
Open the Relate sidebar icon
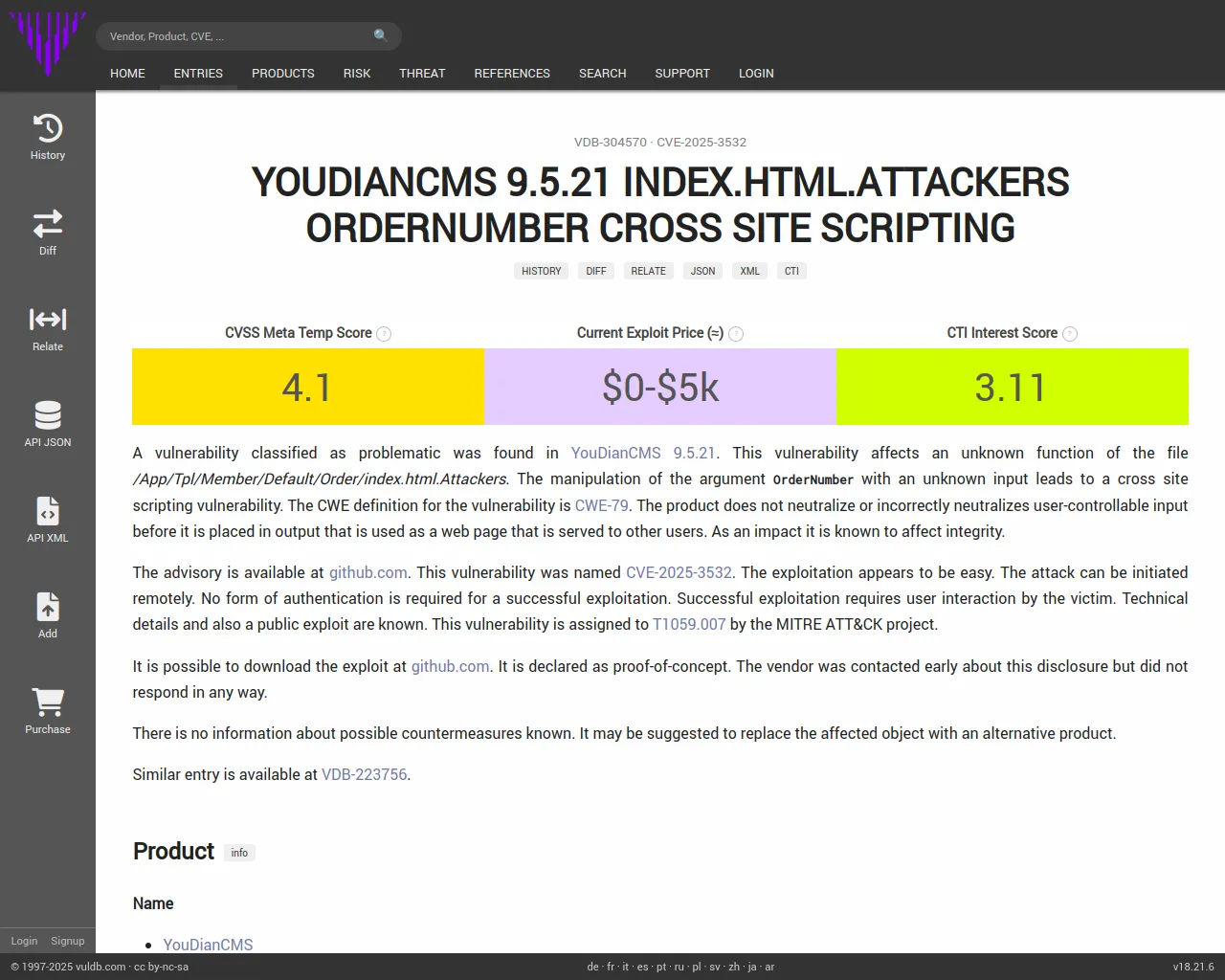point(48,320)
